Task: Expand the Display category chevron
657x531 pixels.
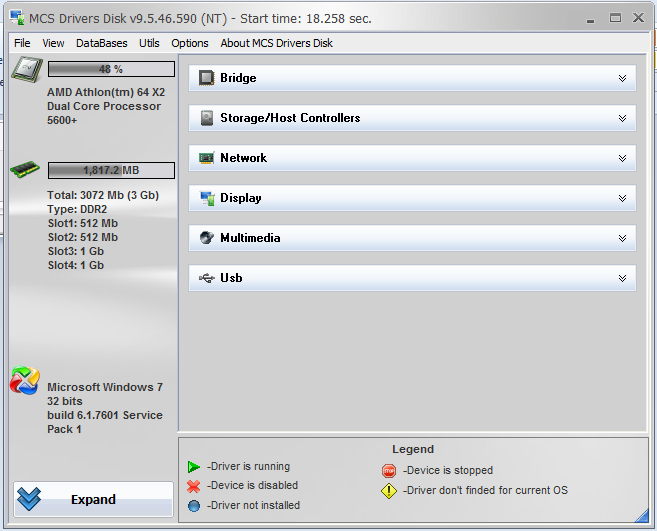Action: tap(622, 198)
